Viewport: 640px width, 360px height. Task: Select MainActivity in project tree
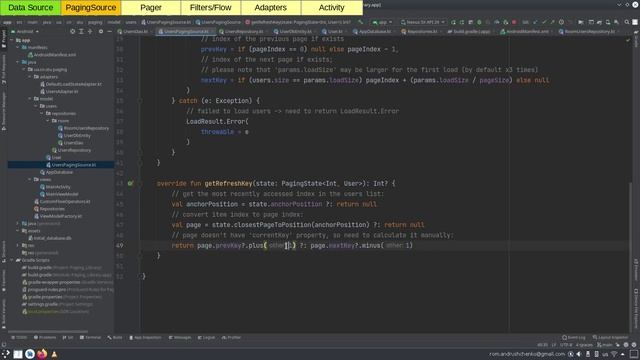(58, 187)
